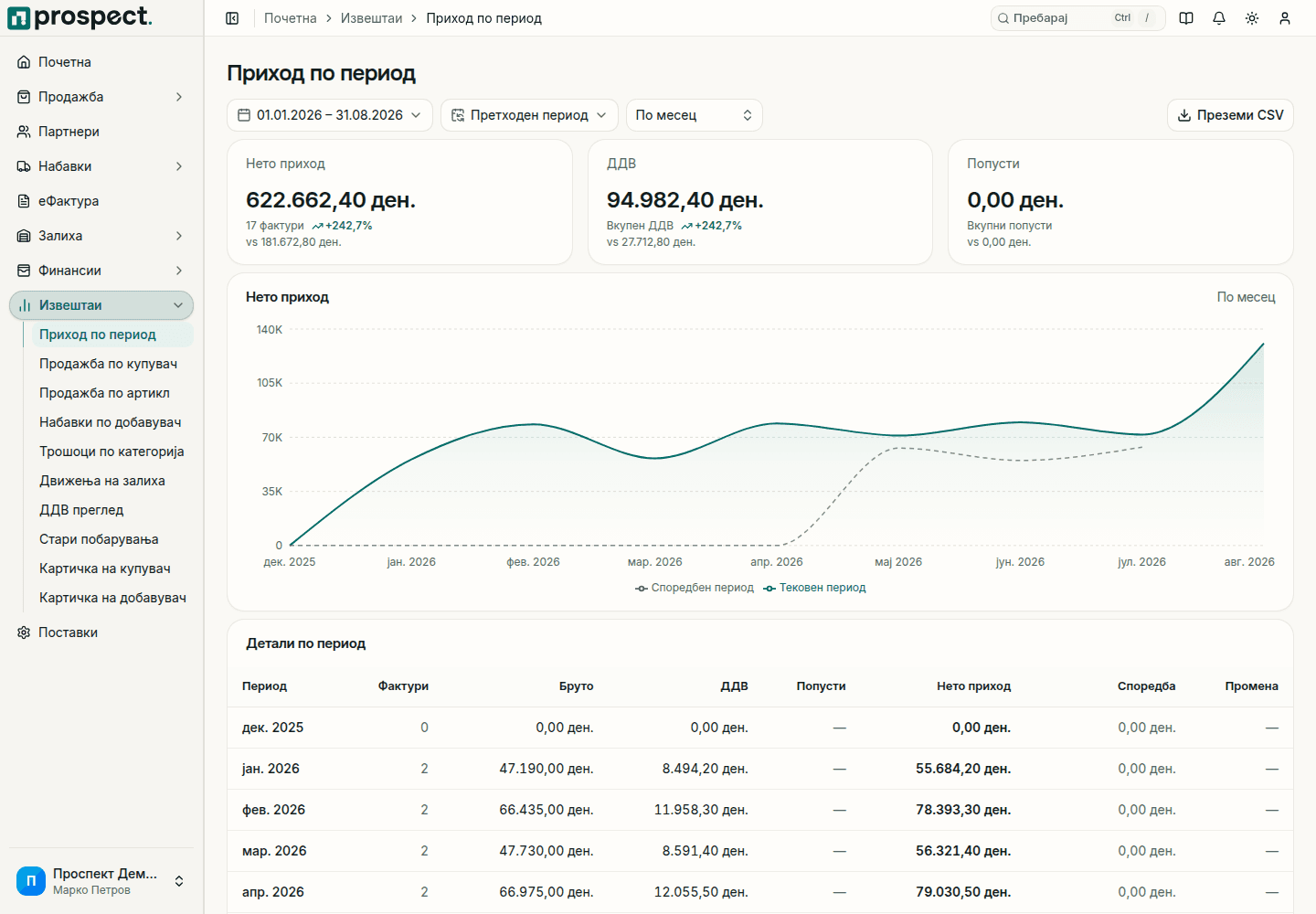The height and width of the screenshot is (914, 1316).
Task: Open the По месец grouping dropdown
Action: (695, 115)
